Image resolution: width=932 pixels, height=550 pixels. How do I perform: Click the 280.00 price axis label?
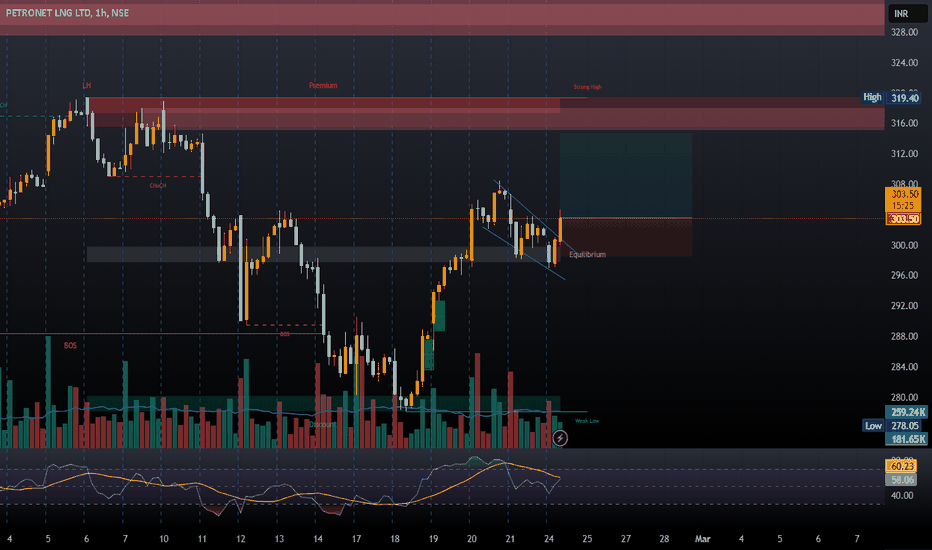[x=904, y=397]
